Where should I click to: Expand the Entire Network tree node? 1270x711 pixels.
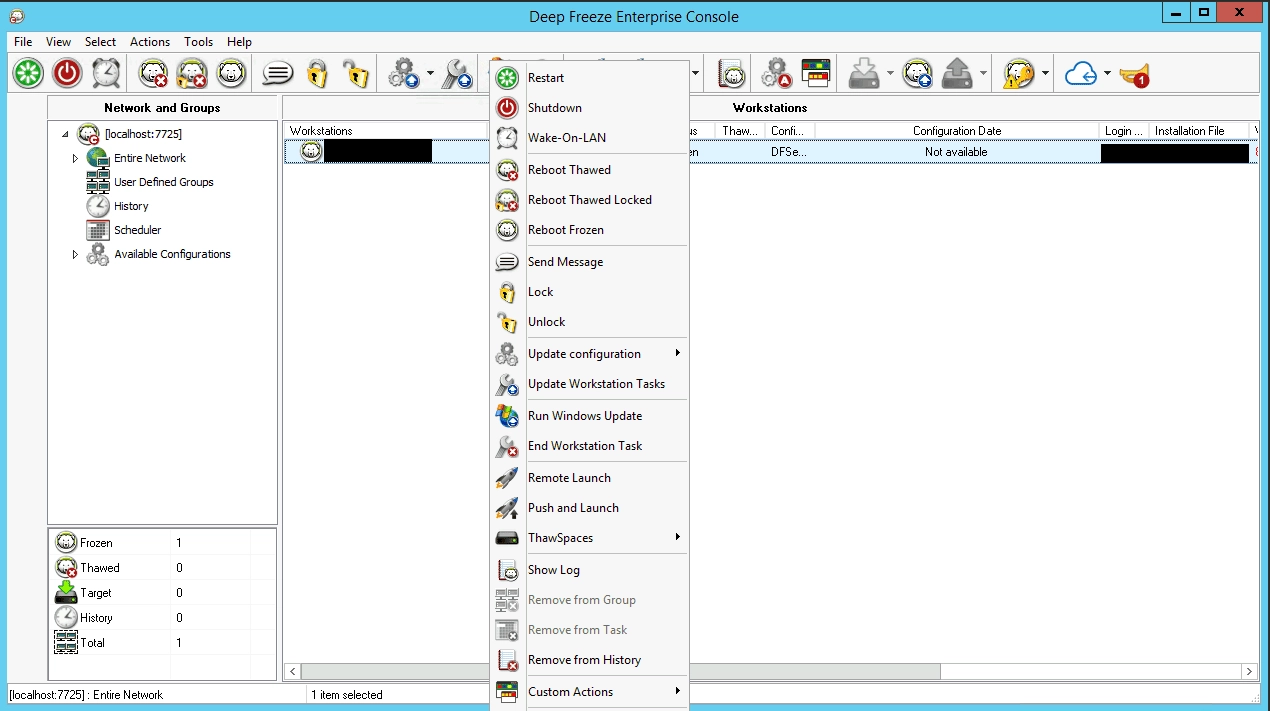point(75,158)
